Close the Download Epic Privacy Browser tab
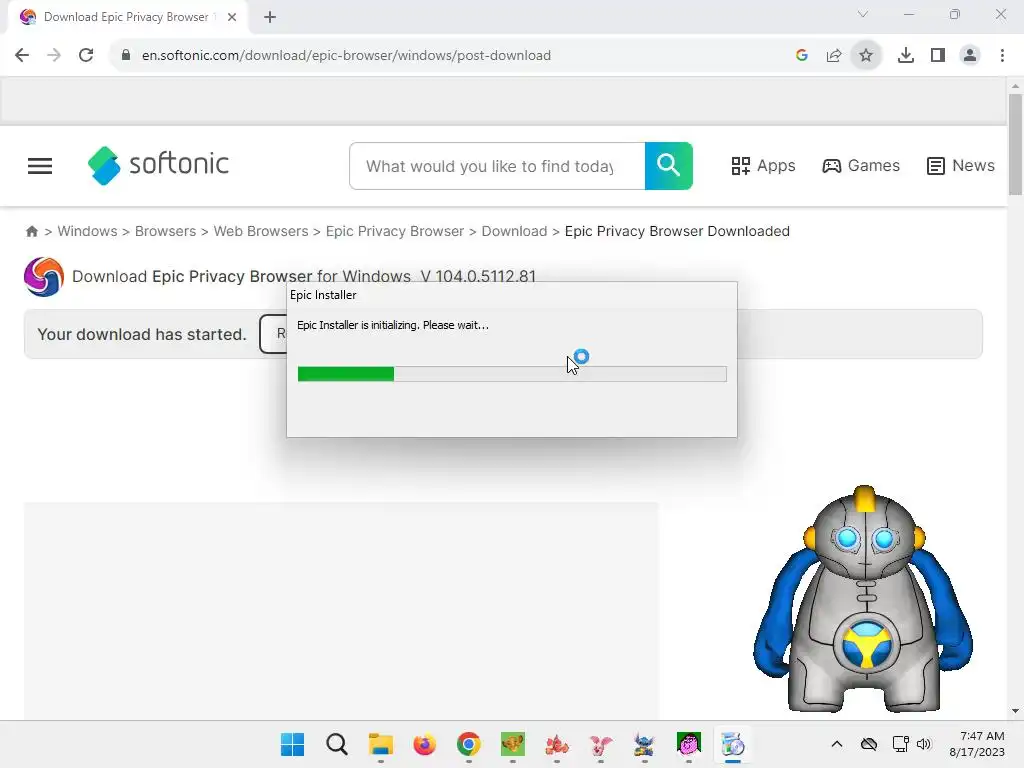Screen dimensions: 1024x768 (232, 17)
